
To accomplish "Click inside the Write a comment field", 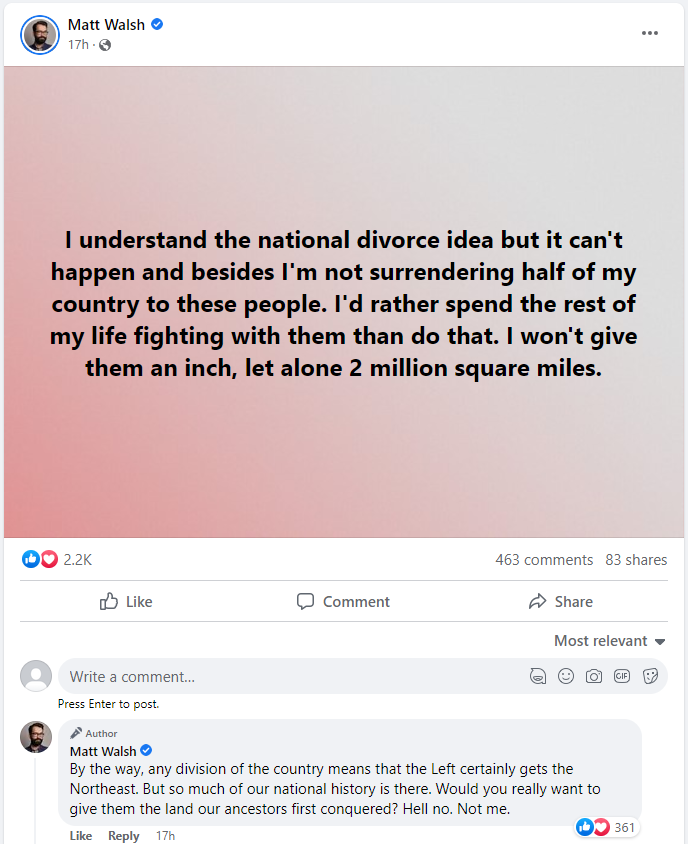I will pyautogui.click(x=200, y=676).
